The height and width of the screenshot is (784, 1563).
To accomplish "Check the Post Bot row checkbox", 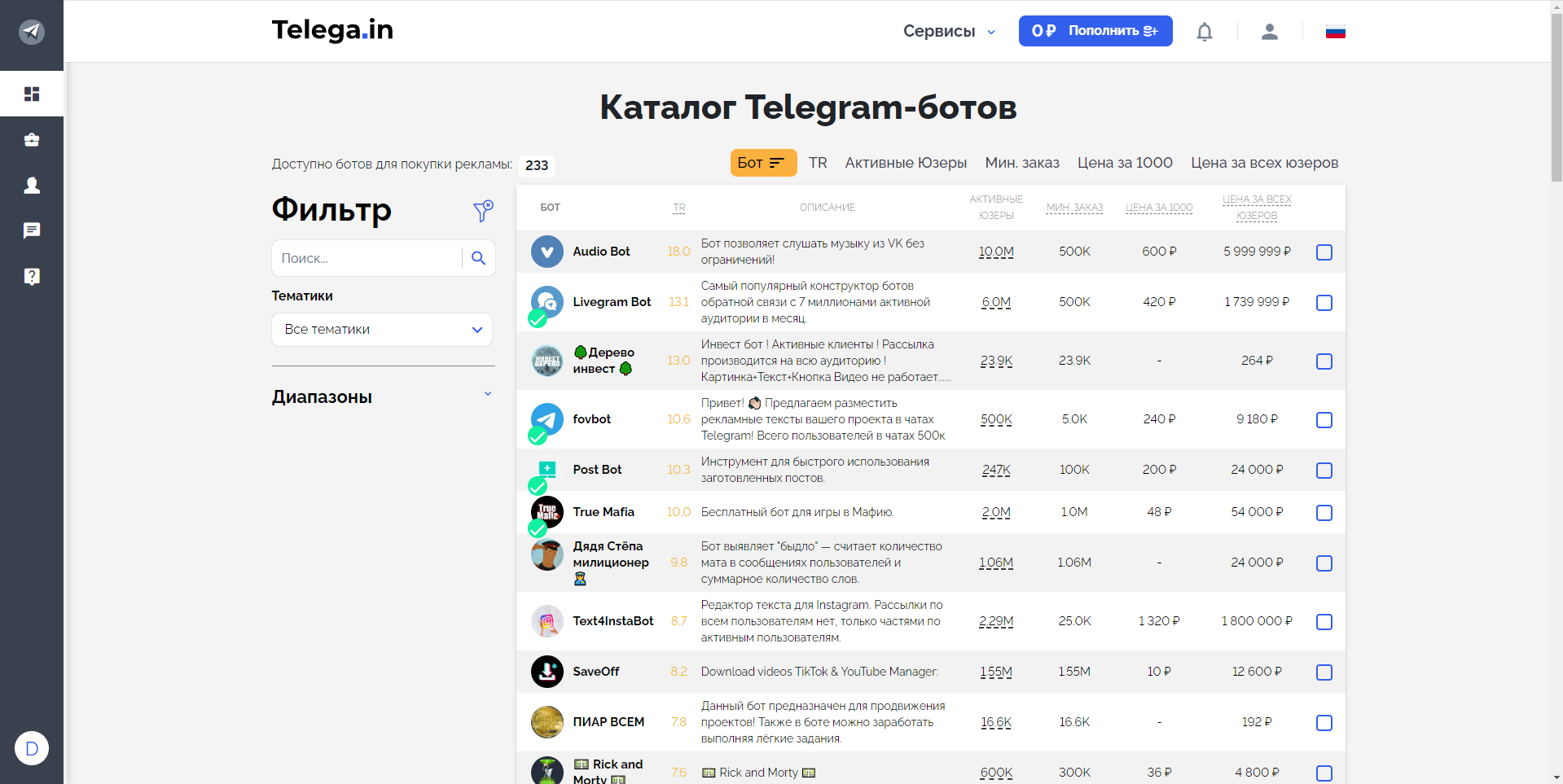I will (1324, 471).
